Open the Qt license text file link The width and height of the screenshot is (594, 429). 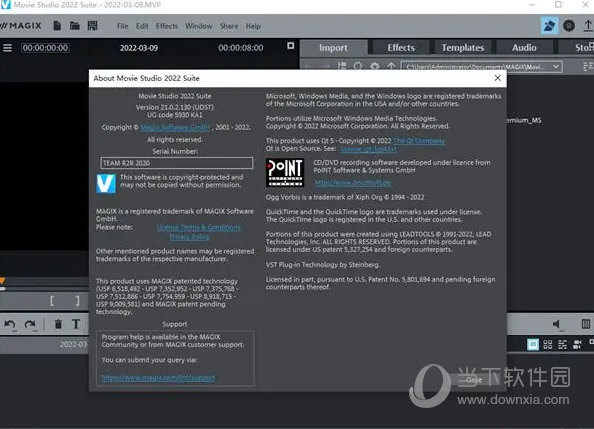coord(368,149)
